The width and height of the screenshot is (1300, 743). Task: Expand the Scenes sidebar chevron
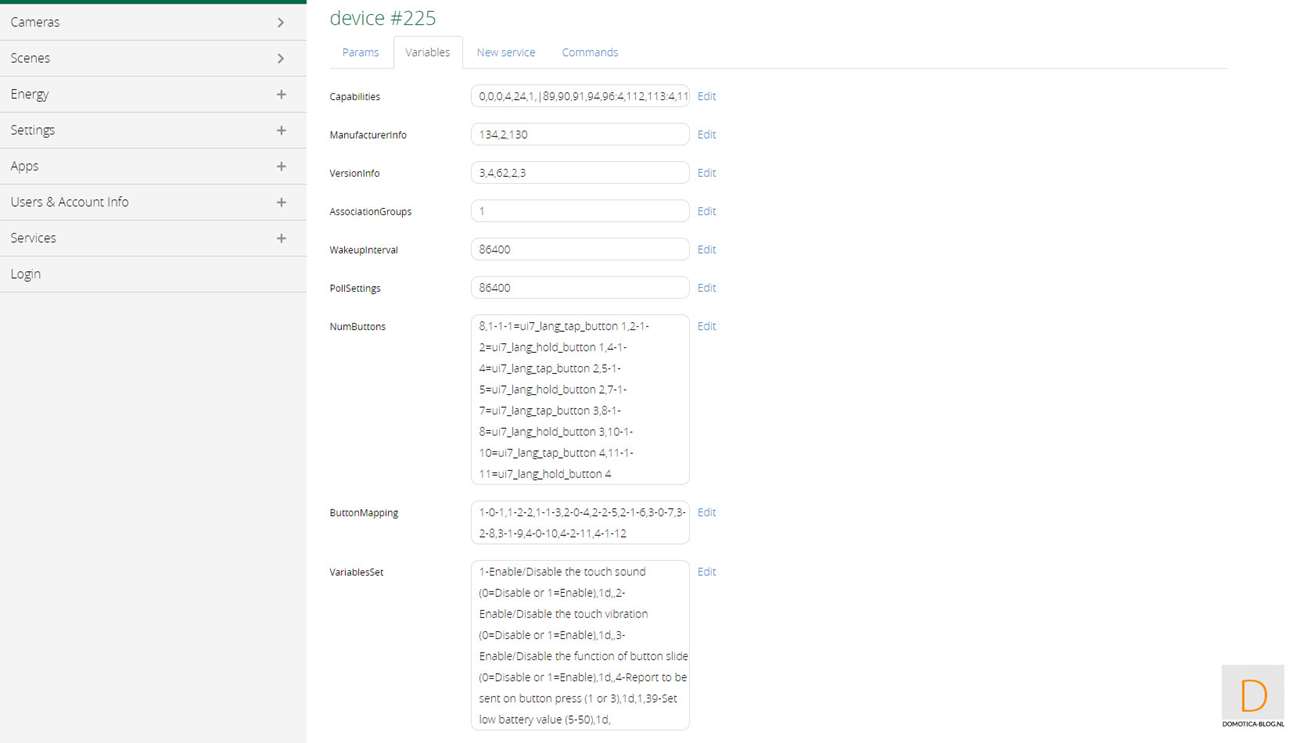pos(280,58)
